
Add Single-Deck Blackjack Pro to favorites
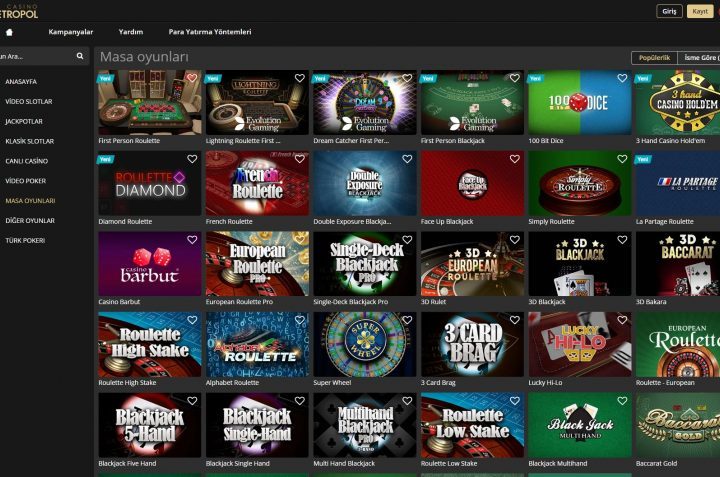[407, 240]
